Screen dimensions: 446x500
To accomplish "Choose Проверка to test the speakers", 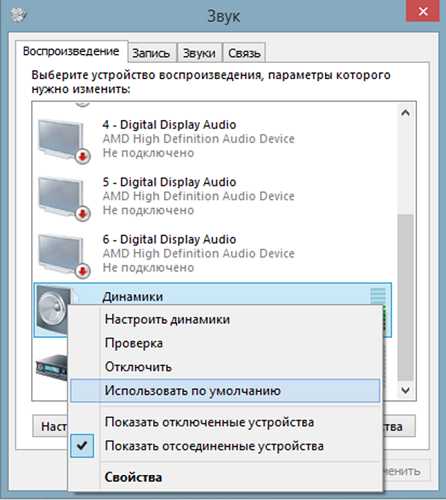I will point(134,343).
